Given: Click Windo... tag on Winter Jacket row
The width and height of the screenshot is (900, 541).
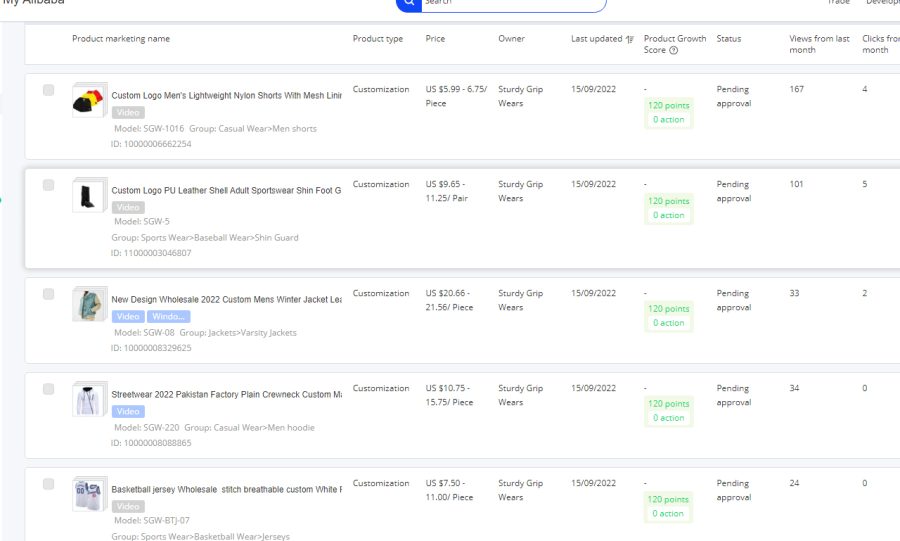Looking at the screenshot, I should click(x=168, y=317).
